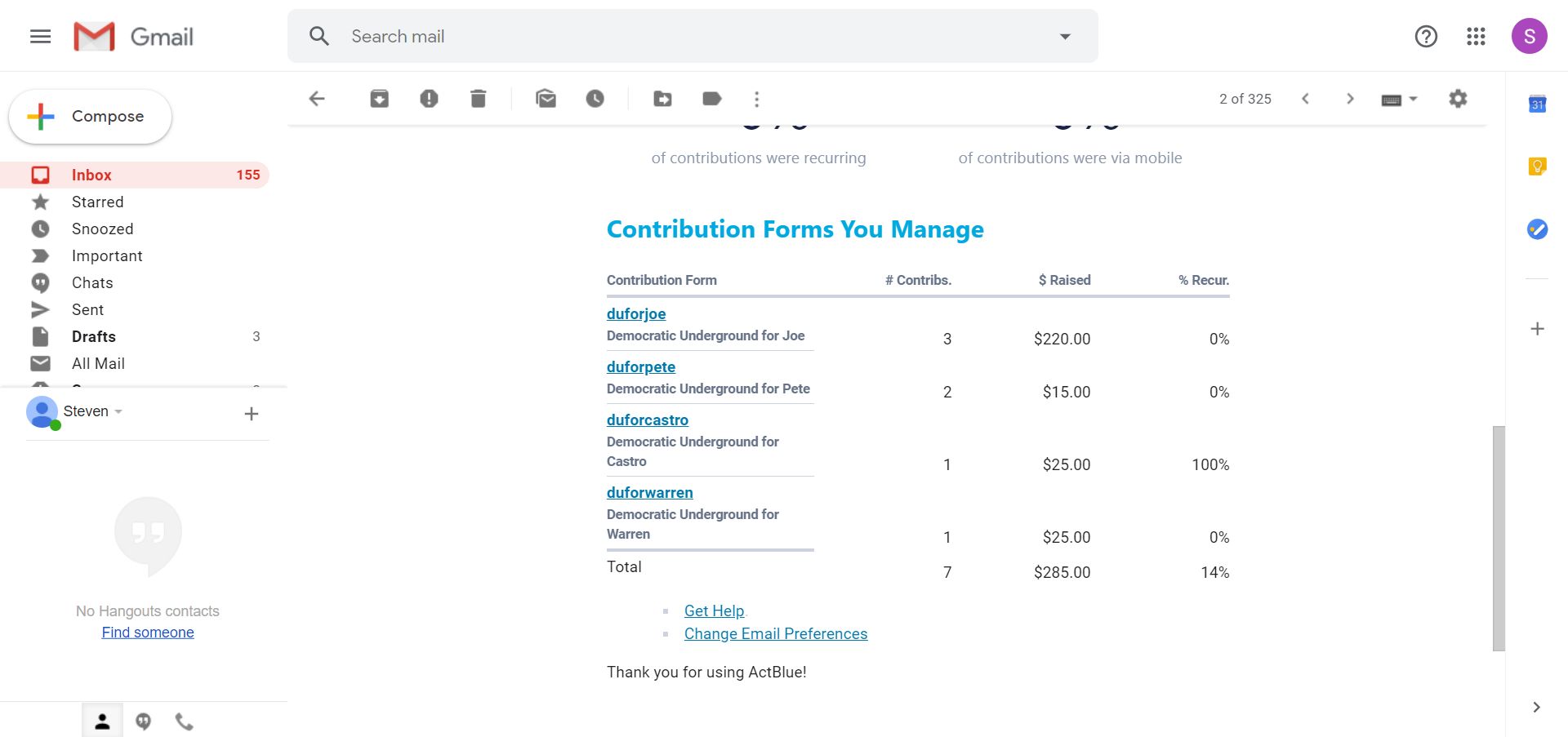
Task: Open Google apps grid icon
Action: pos(1476,36)
